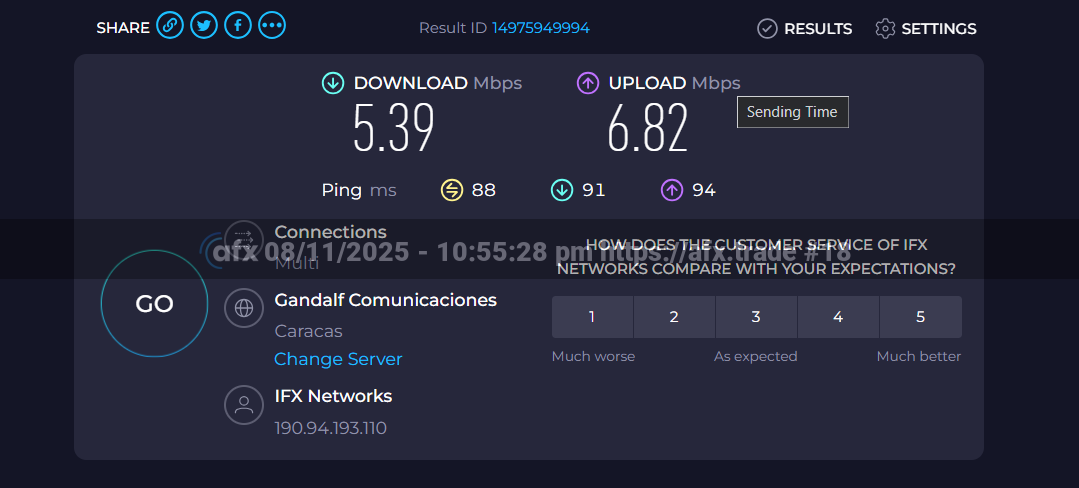This screenshot has width=1079, height=488.
Task: Click the copy link share icon
Action: (170, 27)
